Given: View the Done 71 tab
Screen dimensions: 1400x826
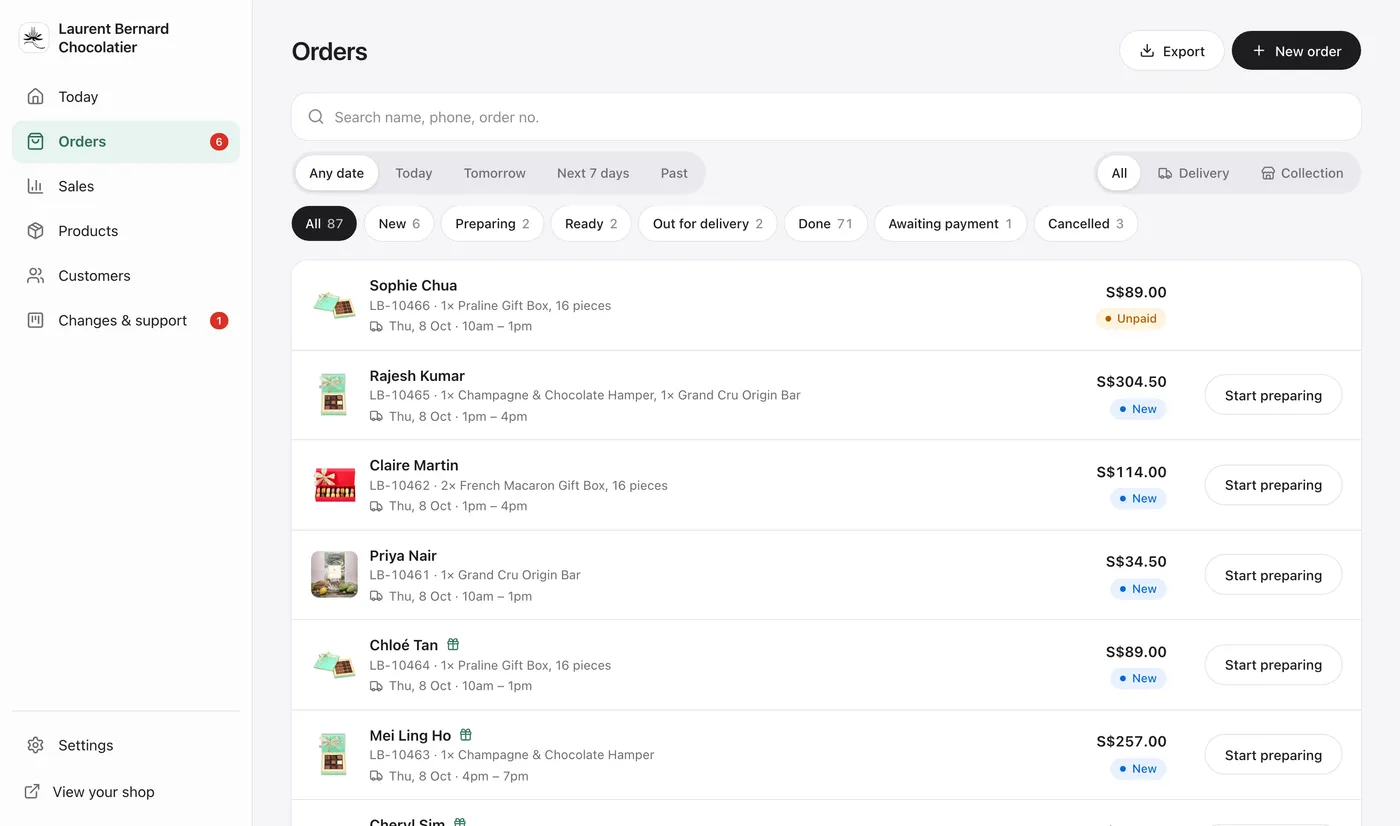Looking at the screenshot, I should click(825, 224).
